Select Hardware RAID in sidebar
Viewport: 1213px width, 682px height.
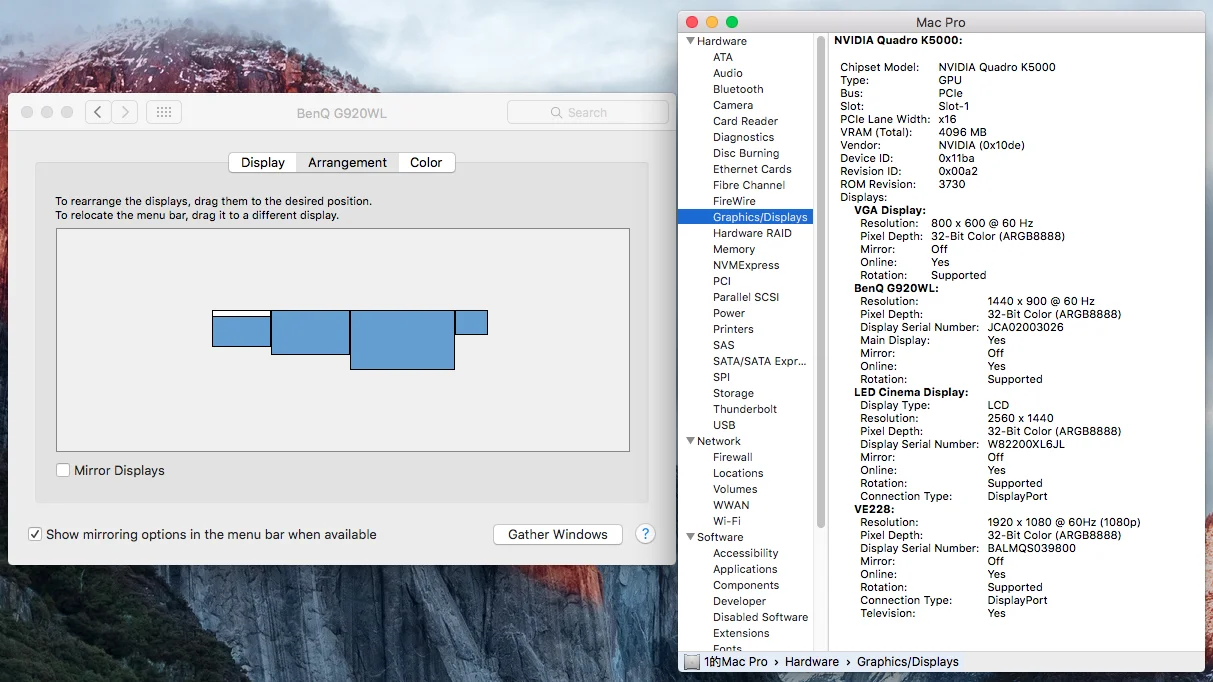pos(752,233)
